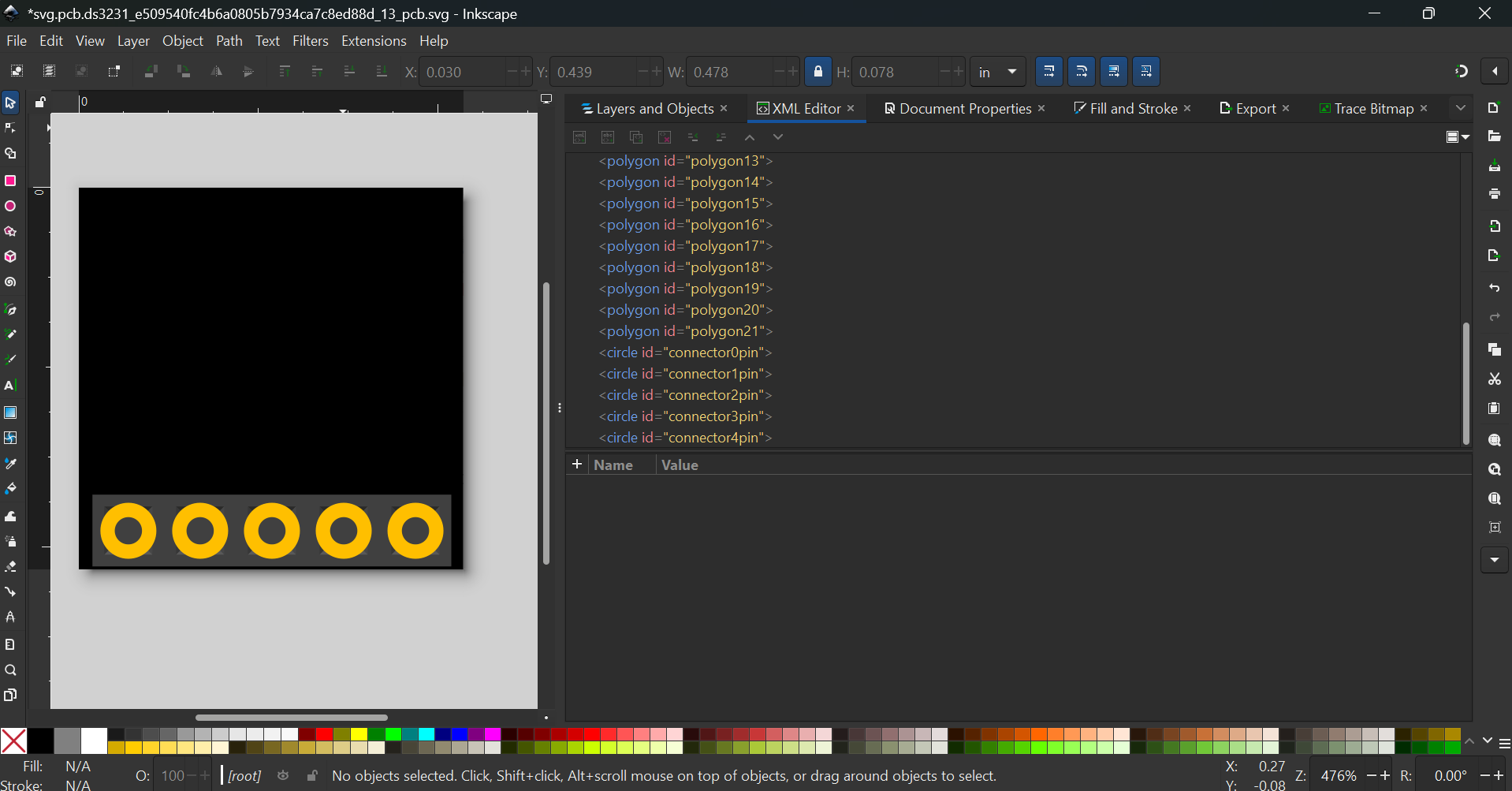Click the Print icon in command bar
Screen dimensions: 1512x791
1494,194
